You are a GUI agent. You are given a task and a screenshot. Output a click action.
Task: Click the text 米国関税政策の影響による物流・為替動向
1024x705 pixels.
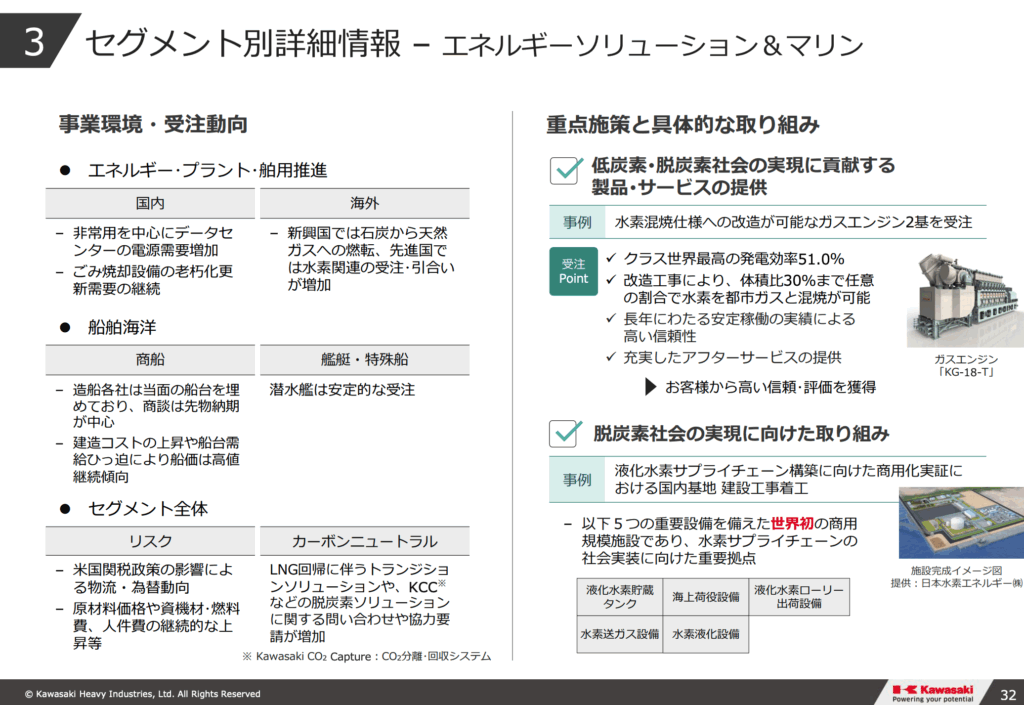click(153, 578)
